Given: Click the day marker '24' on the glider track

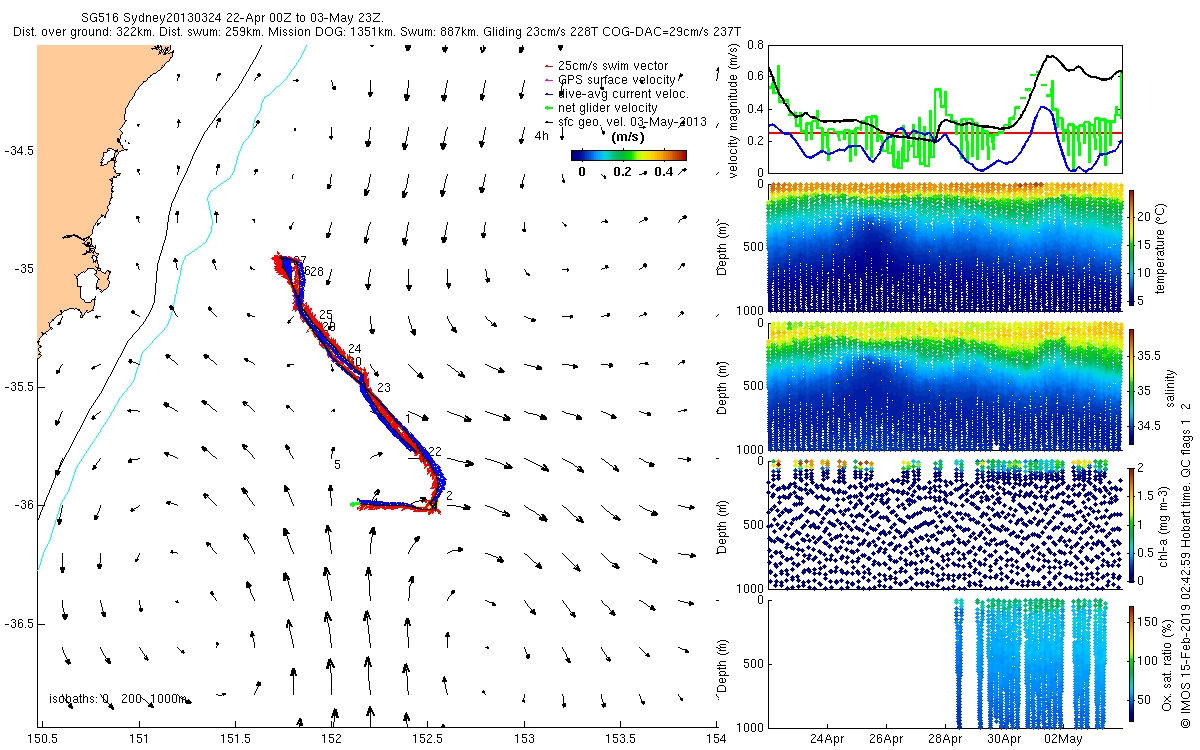Looking at the screenshot, I should [354, 349].
